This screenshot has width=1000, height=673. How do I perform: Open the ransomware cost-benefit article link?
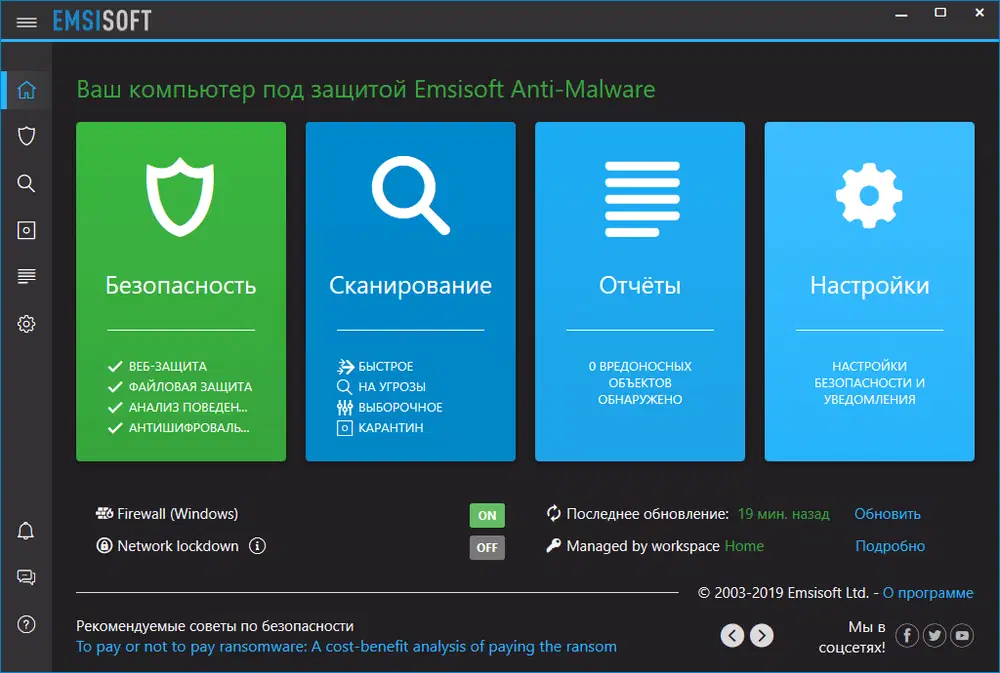[346, 646]
